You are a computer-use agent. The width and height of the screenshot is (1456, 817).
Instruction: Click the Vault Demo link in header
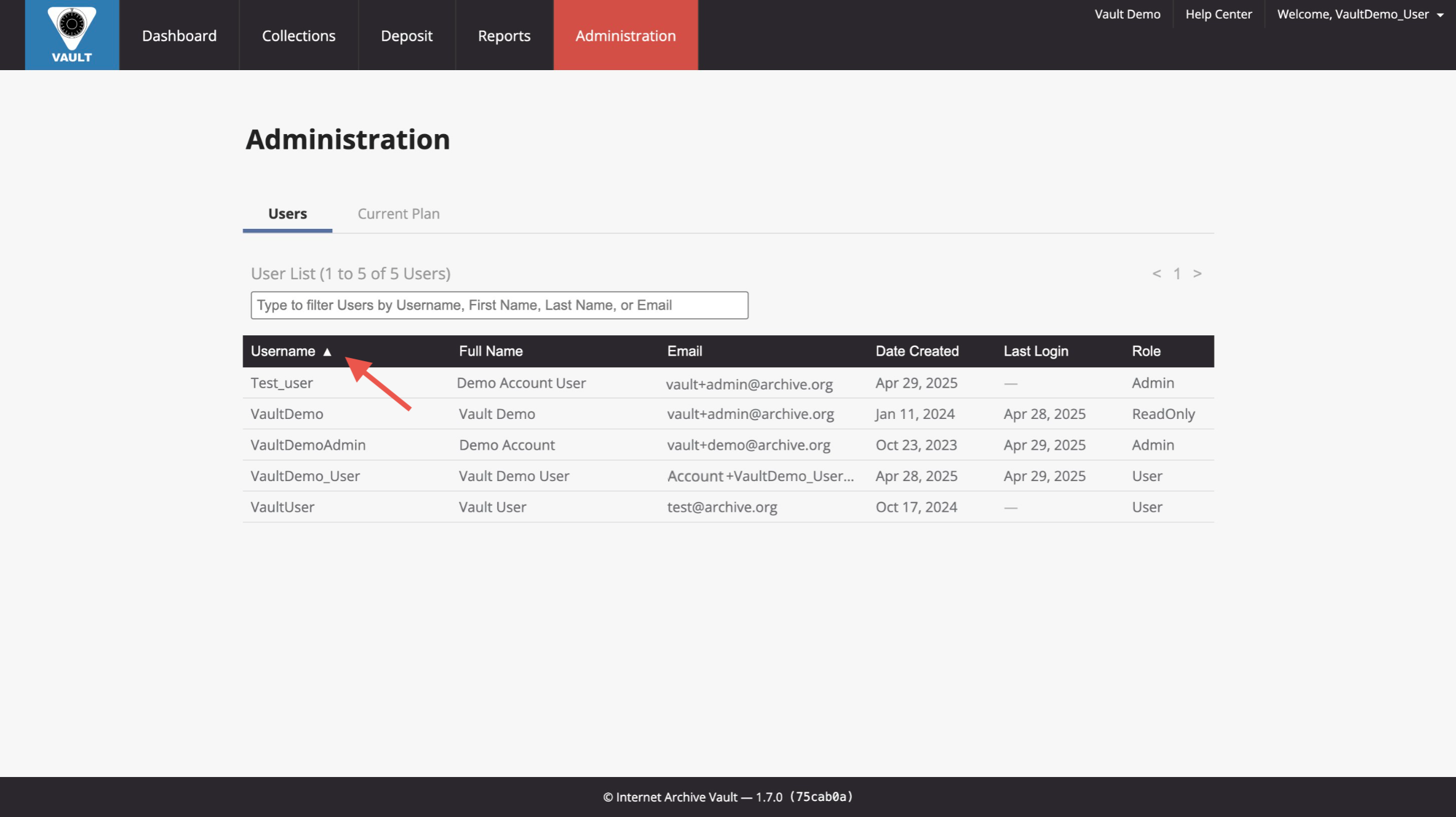1128,14
